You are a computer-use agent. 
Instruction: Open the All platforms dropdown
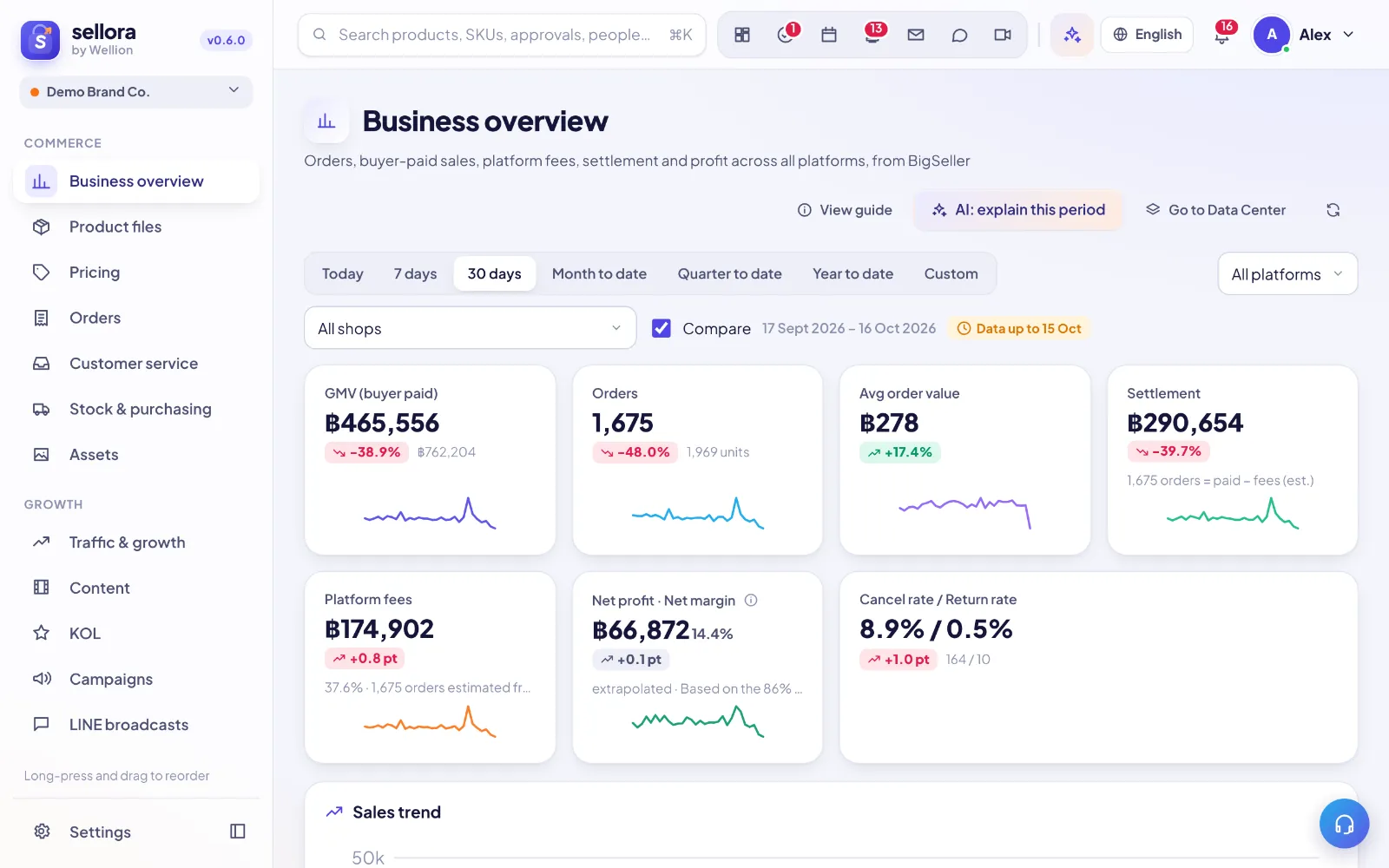(1287, 274)
